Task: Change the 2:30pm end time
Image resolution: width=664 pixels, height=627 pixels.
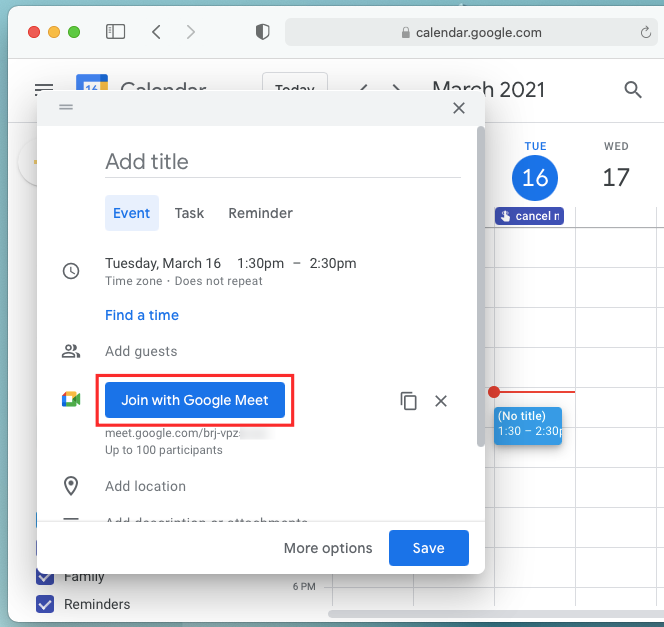Action: pyautogui.click(x=333, y=263)
